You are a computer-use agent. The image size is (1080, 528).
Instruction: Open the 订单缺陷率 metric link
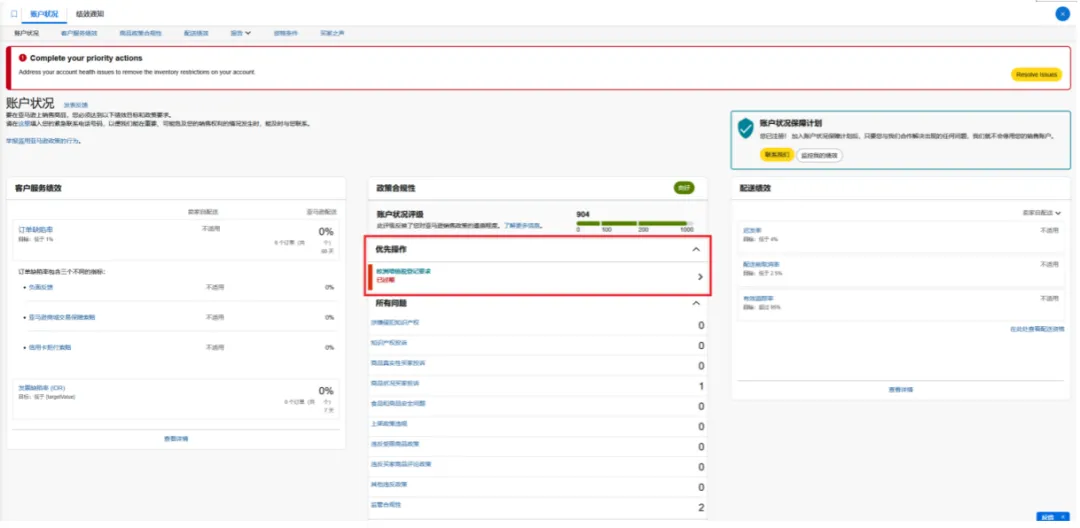36,229
